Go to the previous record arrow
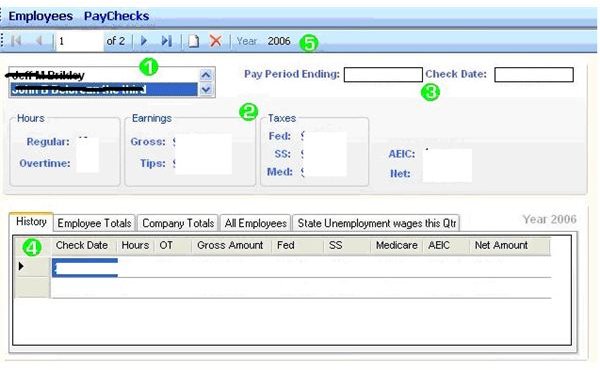 tap(39, 41)
